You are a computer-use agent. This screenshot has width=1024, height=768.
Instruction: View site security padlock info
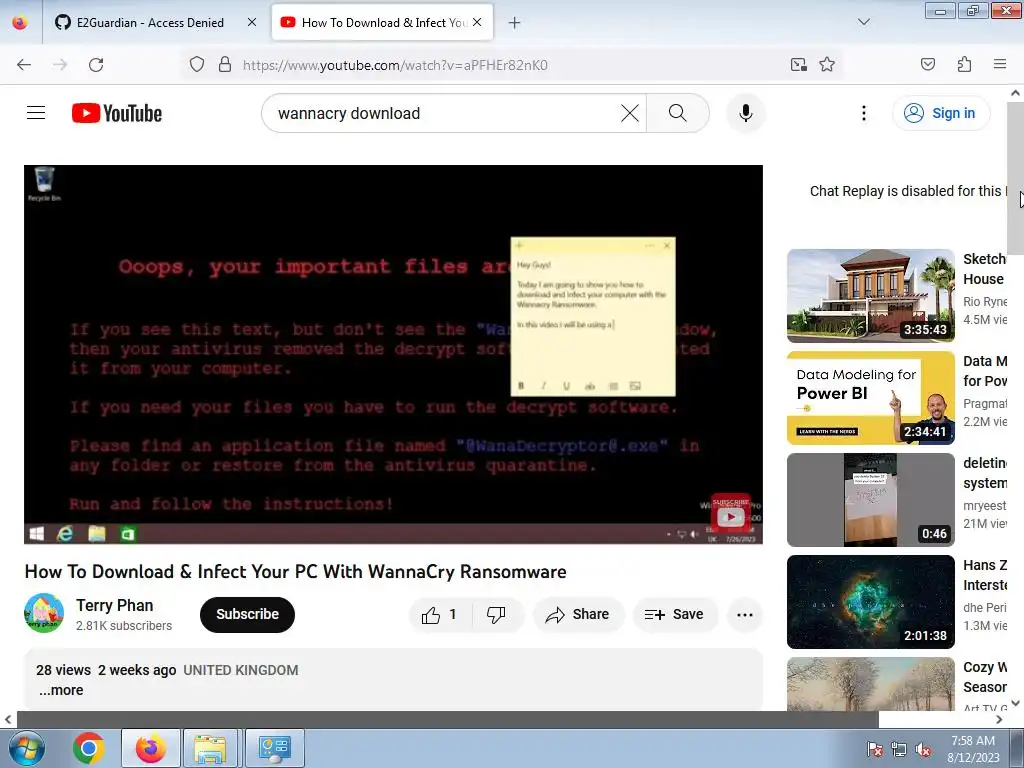(x=225, y=65)
